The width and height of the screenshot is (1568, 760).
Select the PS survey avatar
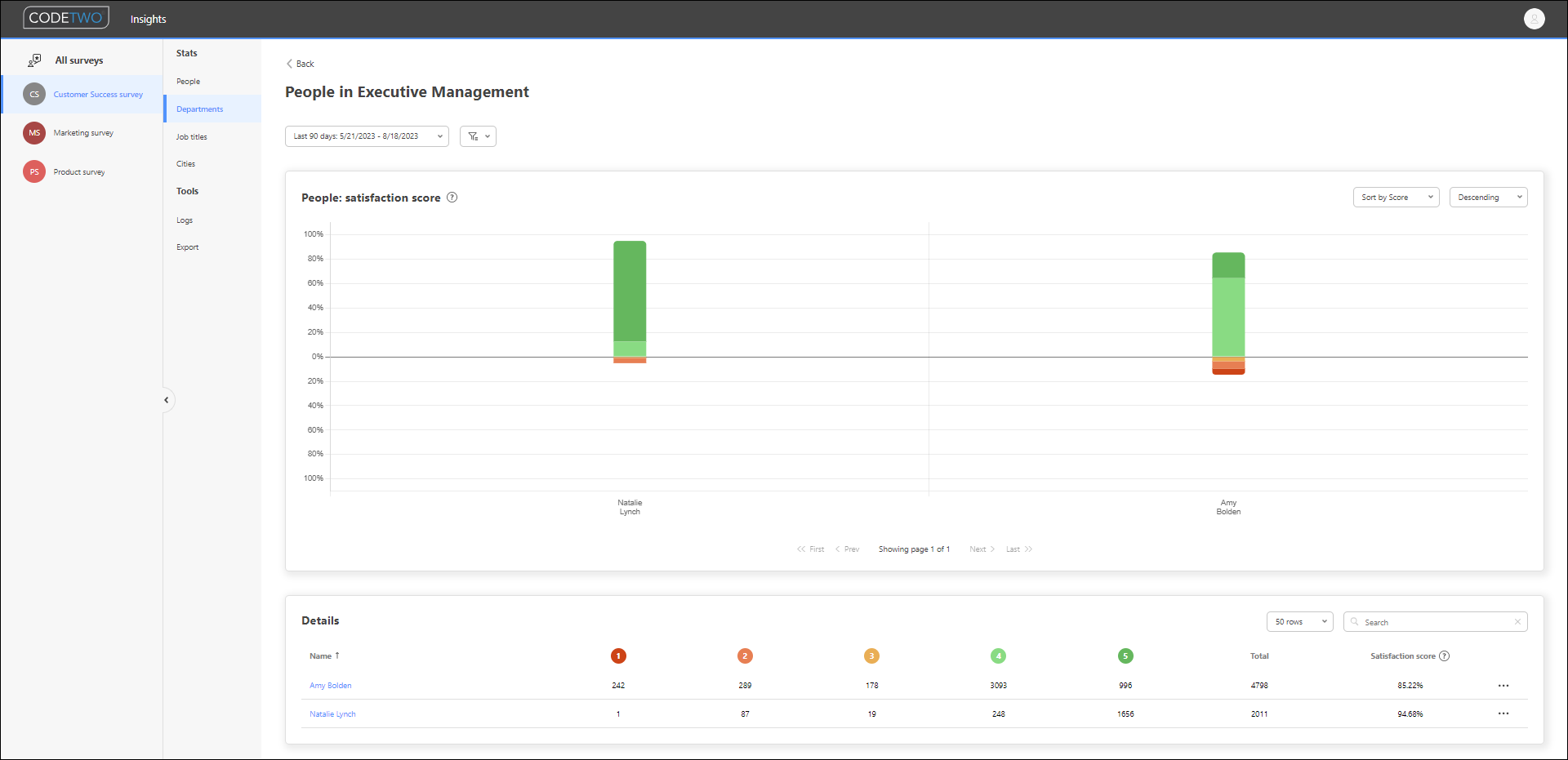(34, 172)
